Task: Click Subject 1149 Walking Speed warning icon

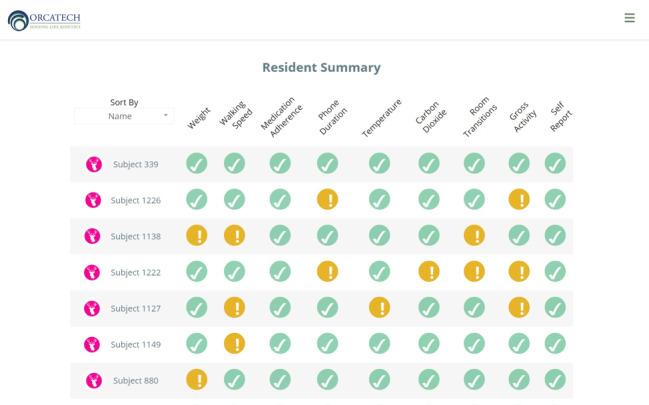Action: point(234,344)
